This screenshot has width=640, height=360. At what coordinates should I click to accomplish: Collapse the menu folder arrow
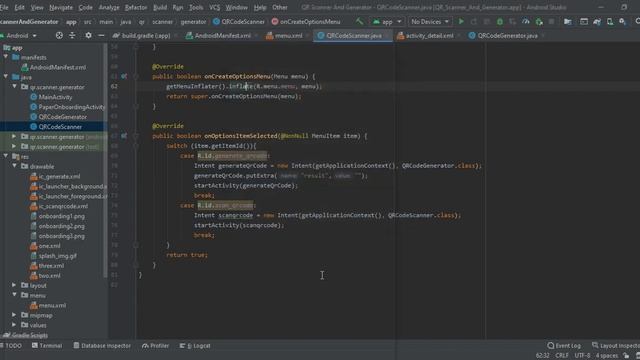point(14,295)
